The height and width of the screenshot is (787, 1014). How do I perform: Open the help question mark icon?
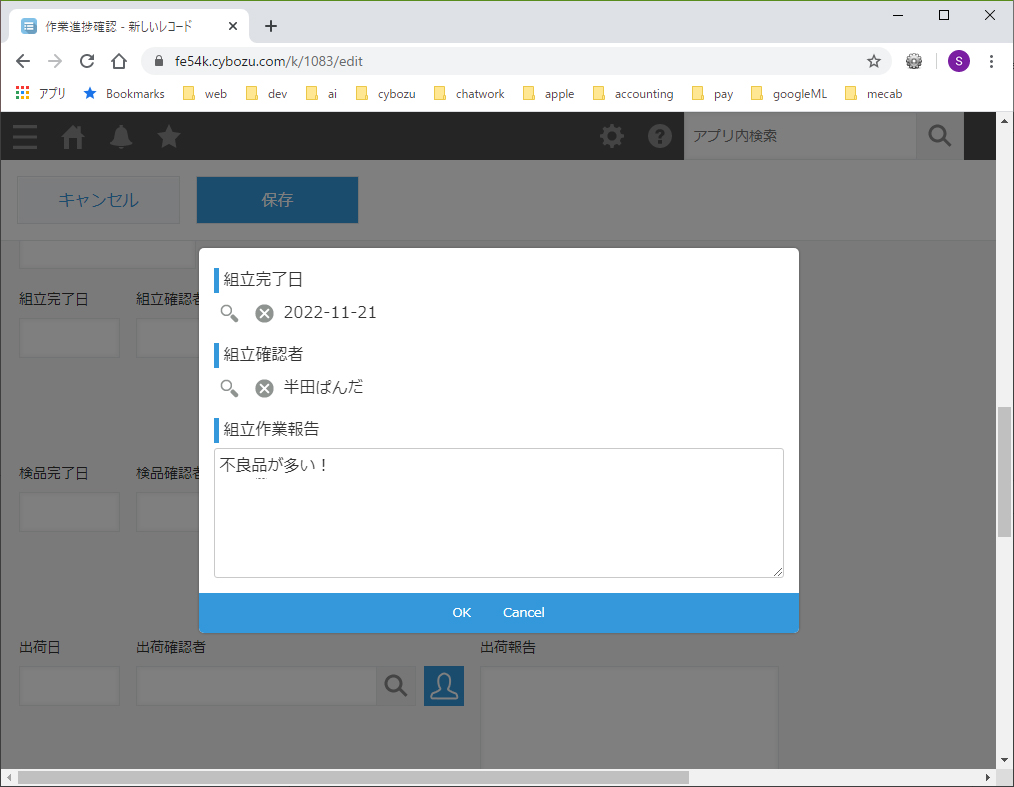tap(660, 137)
